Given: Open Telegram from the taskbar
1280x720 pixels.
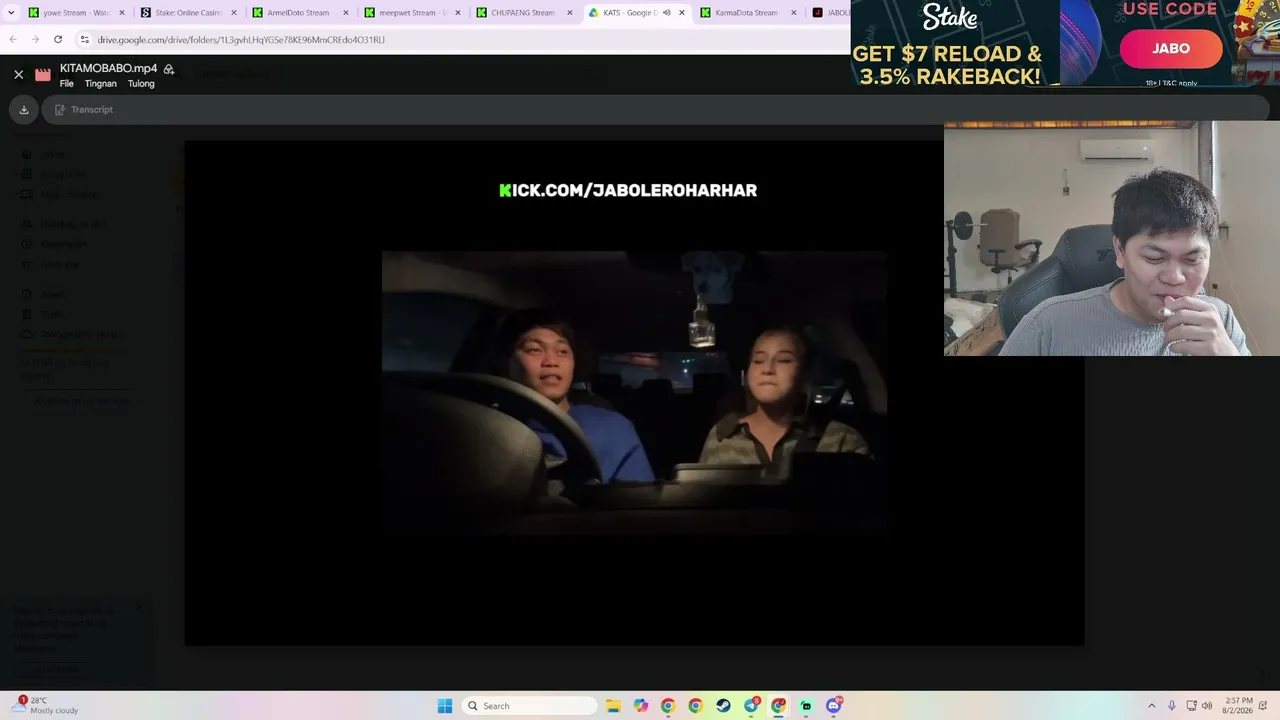Looking at the screenshot, I should click(751, 706).
